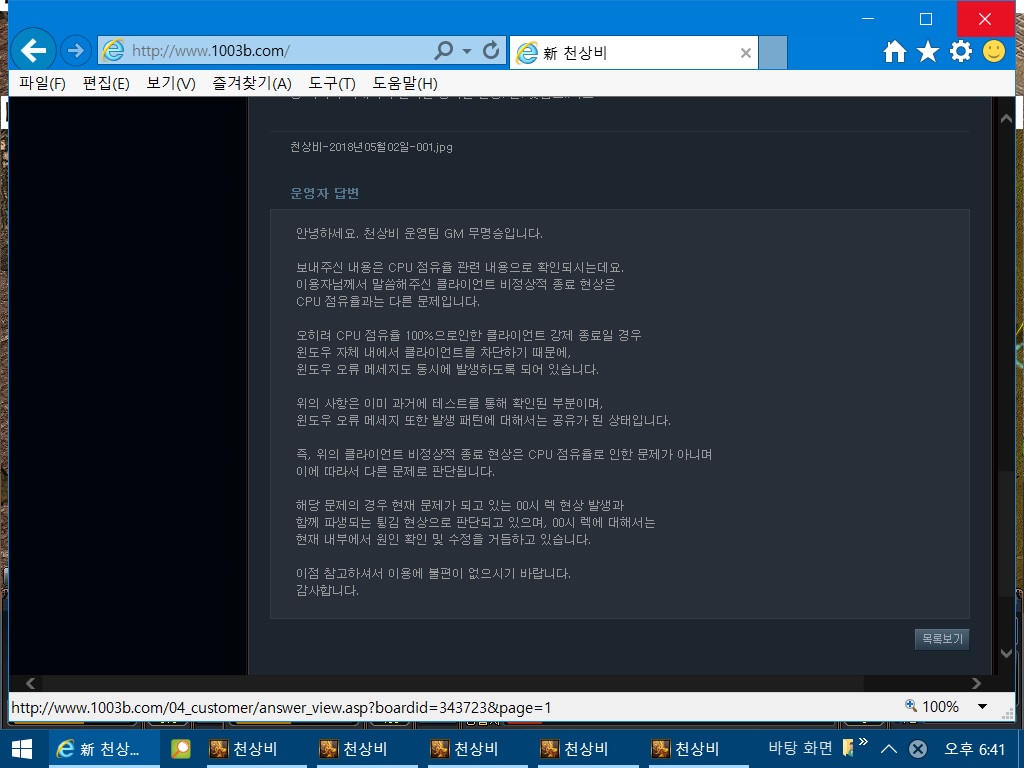The width and height of the screenshot is (1024, 768).
Task: Click the smiley feedback icon
Action: point(993,51)
